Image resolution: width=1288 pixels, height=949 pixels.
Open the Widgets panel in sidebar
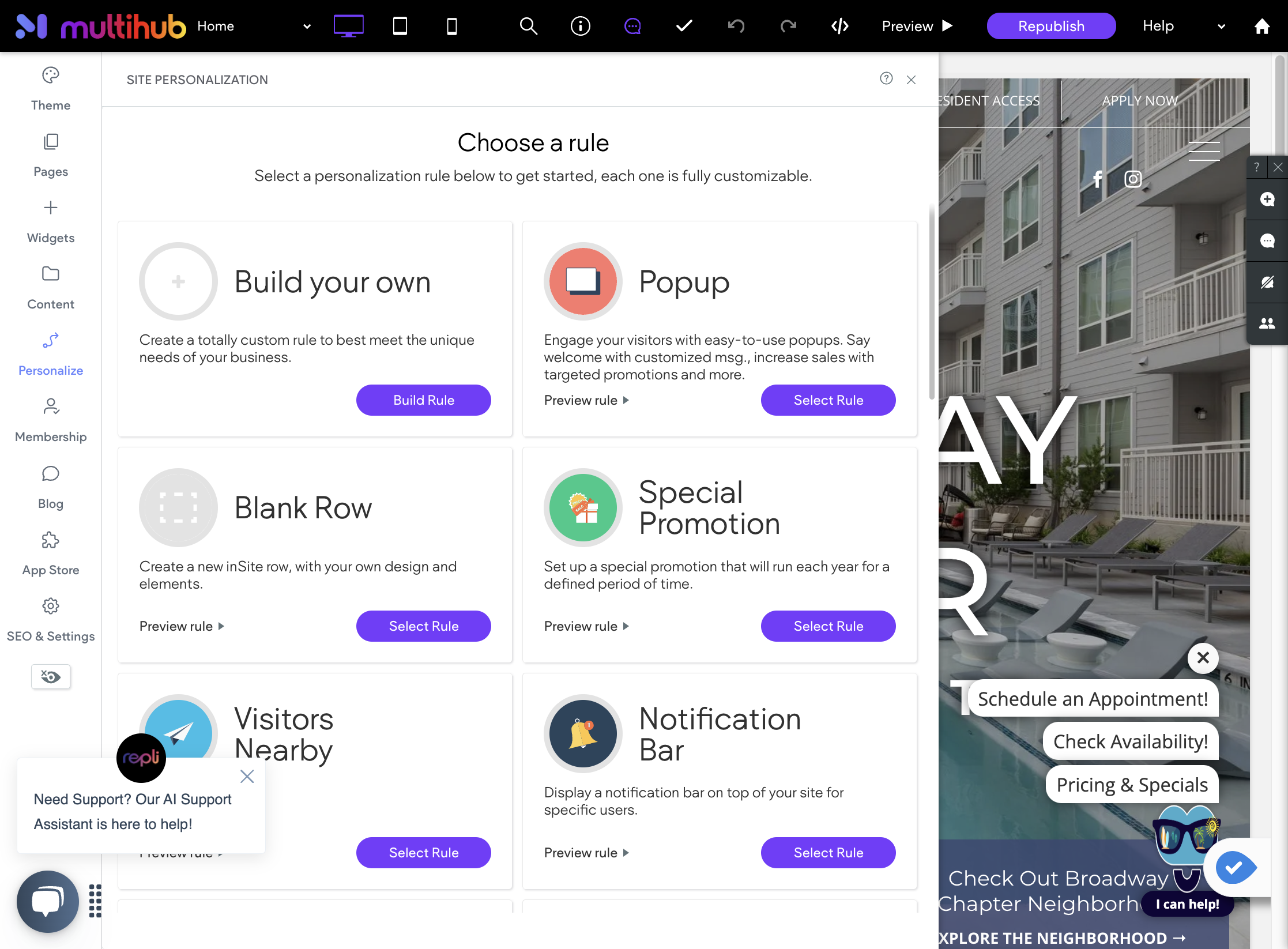[x=51, y=221]
